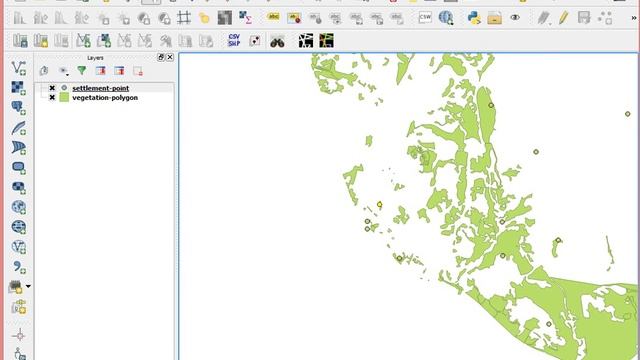
Task: Click the yellow folder browser icon
Action: coord(494,18)
